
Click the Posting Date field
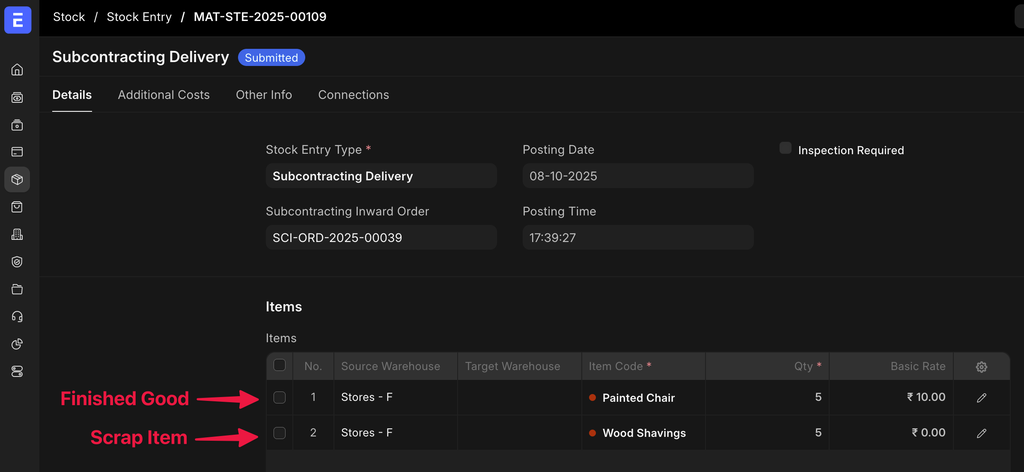tap(637, 176)
